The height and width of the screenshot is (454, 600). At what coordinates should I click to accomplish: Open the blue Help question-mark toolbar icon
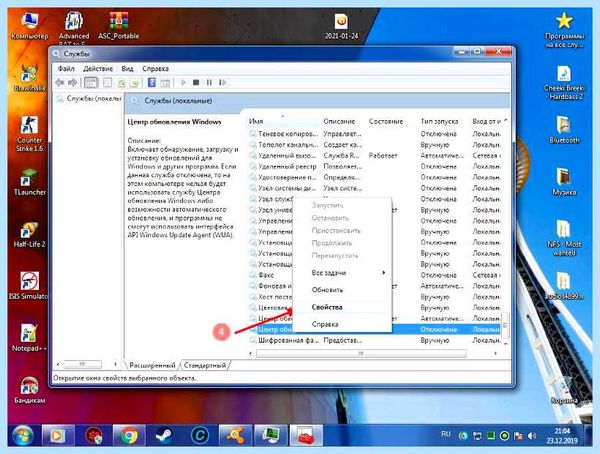[152, 82]
